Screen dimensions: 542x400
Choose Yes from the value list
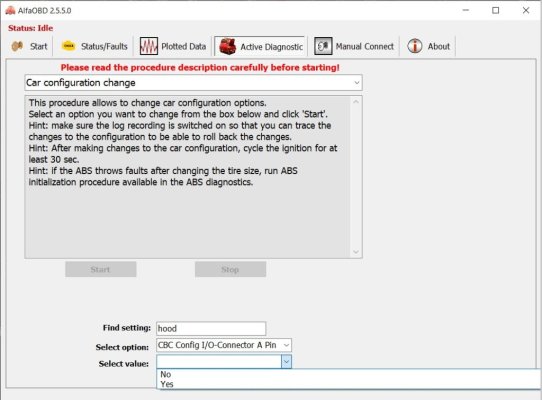tap(167, 384)
